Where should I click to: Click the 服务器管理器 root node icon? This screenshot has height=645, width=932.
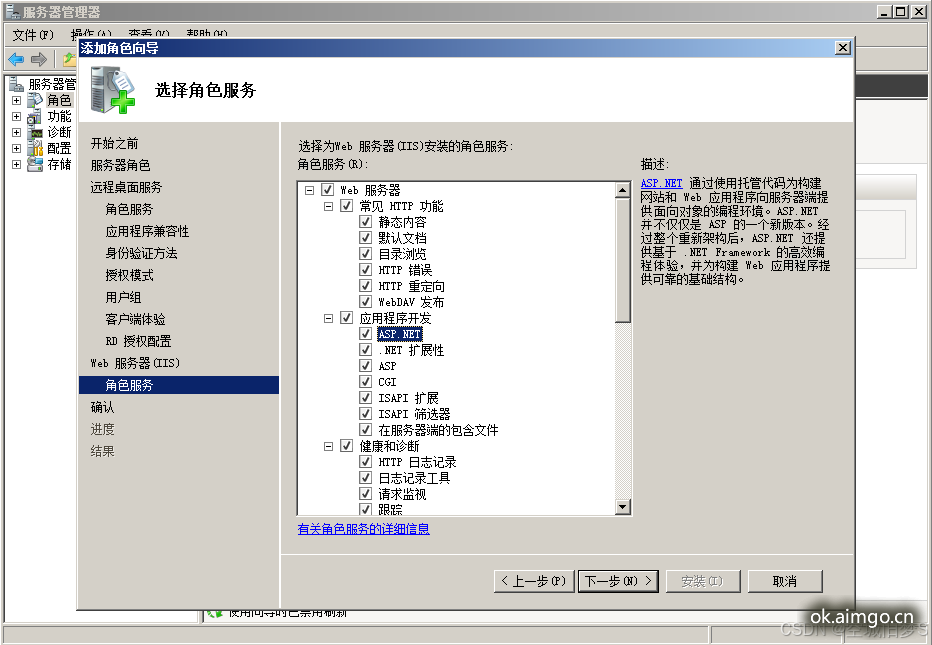coord(17,84)
